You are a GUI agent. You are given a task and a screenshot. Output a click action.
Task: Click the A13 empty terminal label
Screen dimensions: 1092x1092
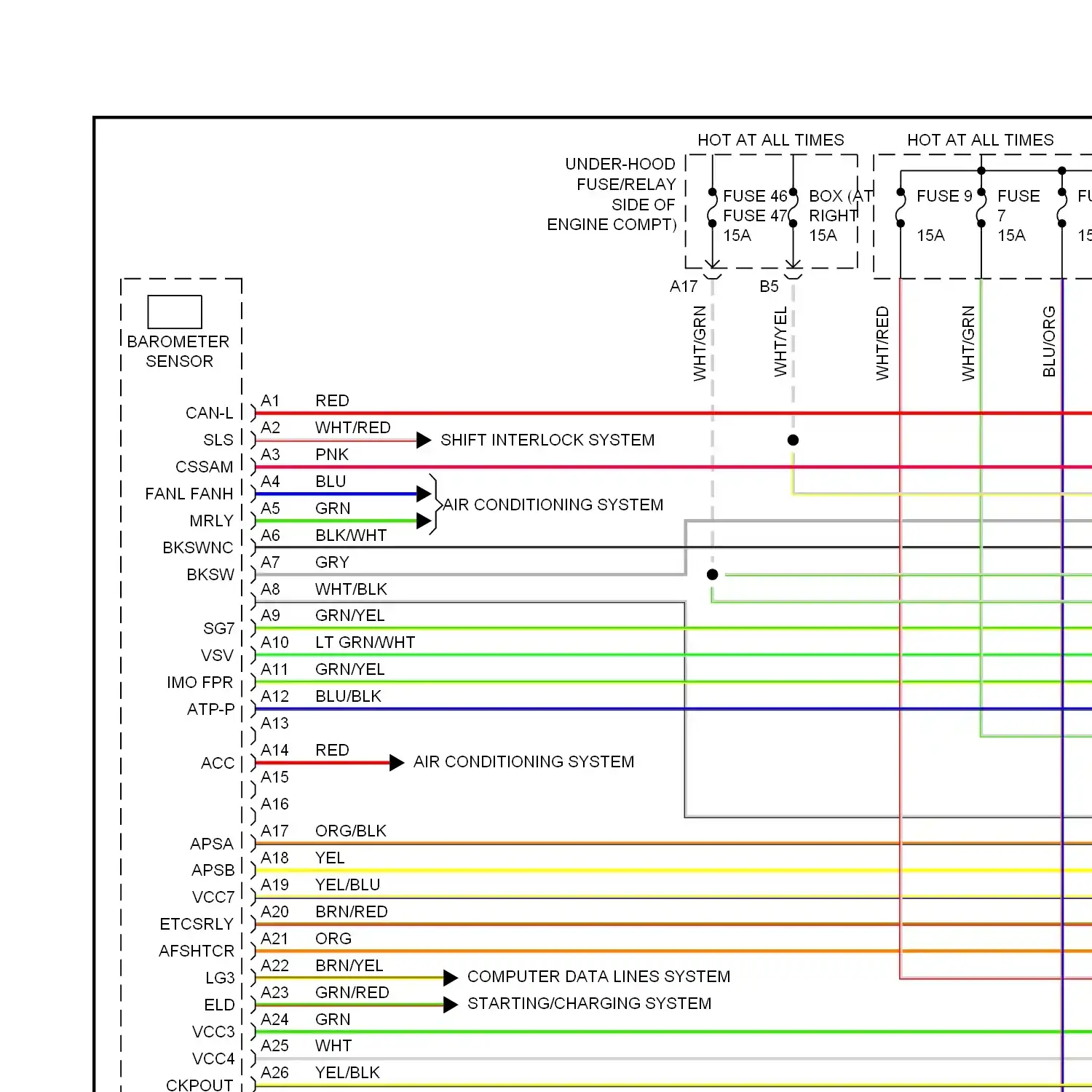coord(274,723)
